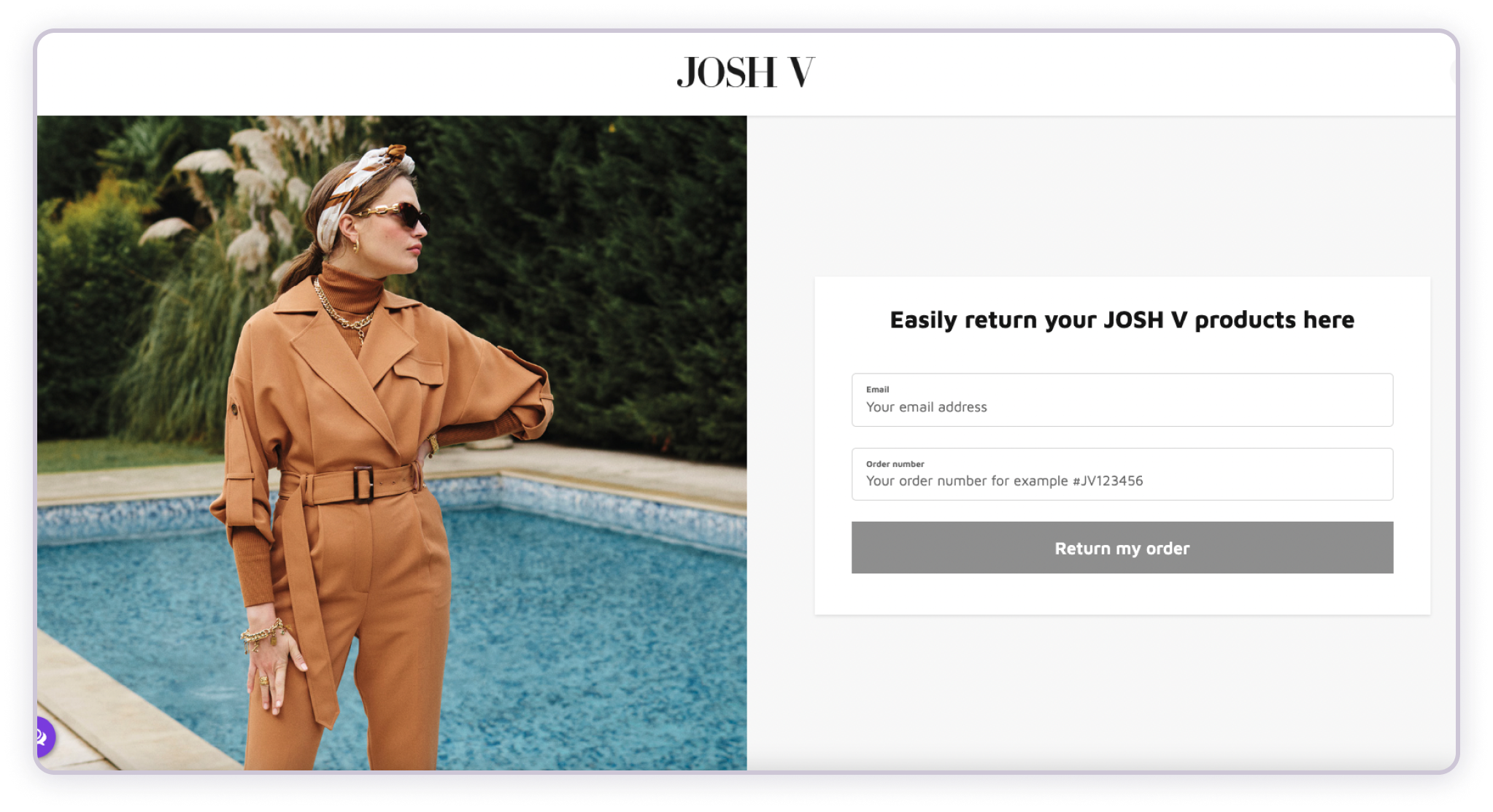
Task: Click the 'Your email address' placeholder text
Action: coord(926,407)
